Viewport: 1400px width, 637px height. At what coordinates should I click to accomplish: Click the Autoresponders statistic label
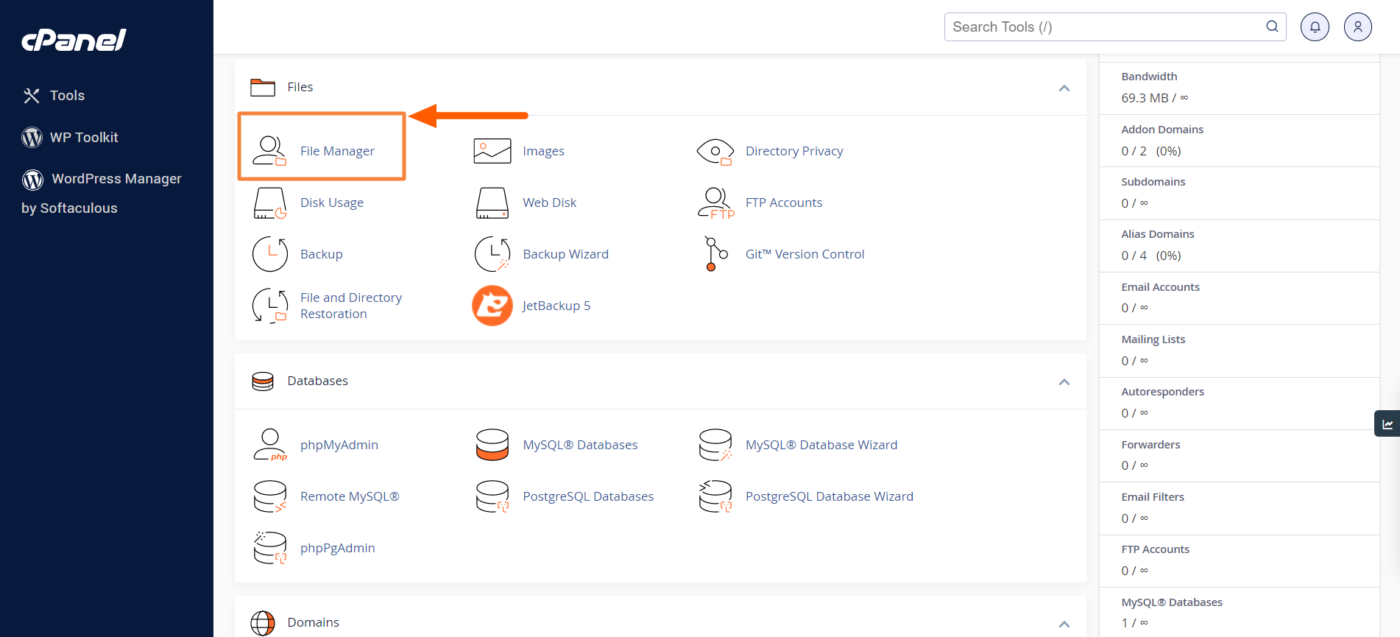point(1162,392)
